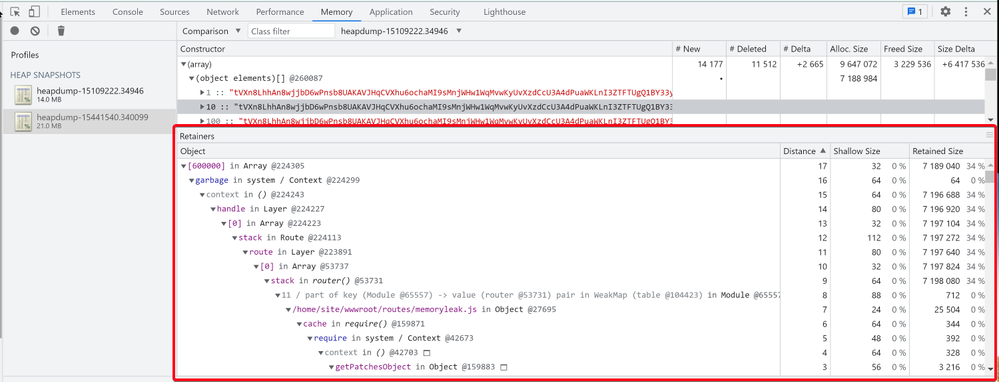Open the Network tab

[222, 11]
